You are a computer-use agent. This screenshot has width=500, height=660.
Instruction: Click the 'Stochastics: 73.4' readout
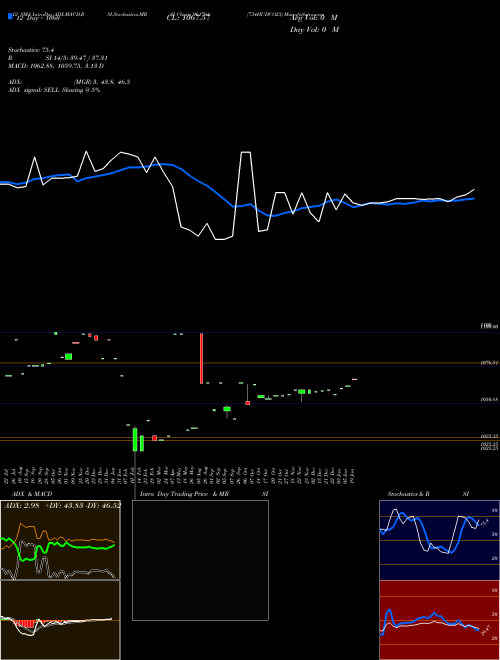(x=31, y=50)
